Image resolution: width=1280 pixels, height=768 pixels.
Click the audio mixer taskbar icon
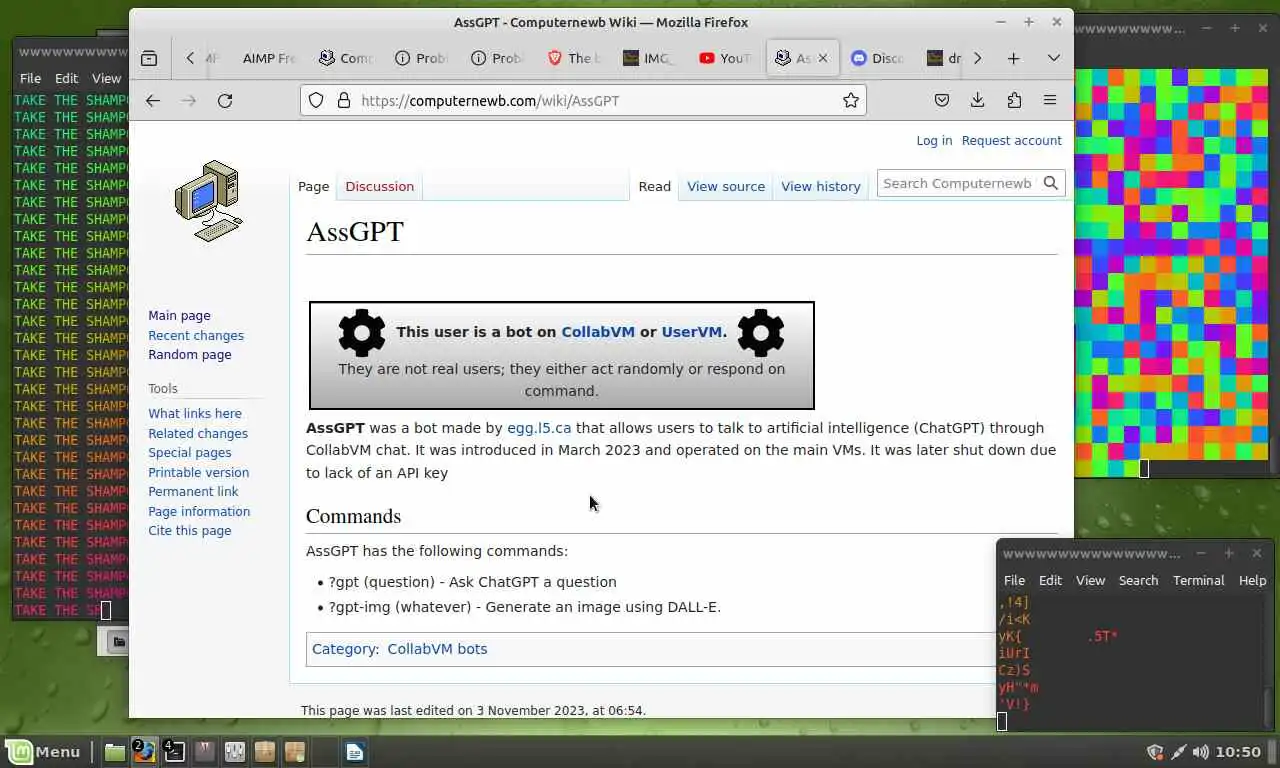tap(235, 752)
